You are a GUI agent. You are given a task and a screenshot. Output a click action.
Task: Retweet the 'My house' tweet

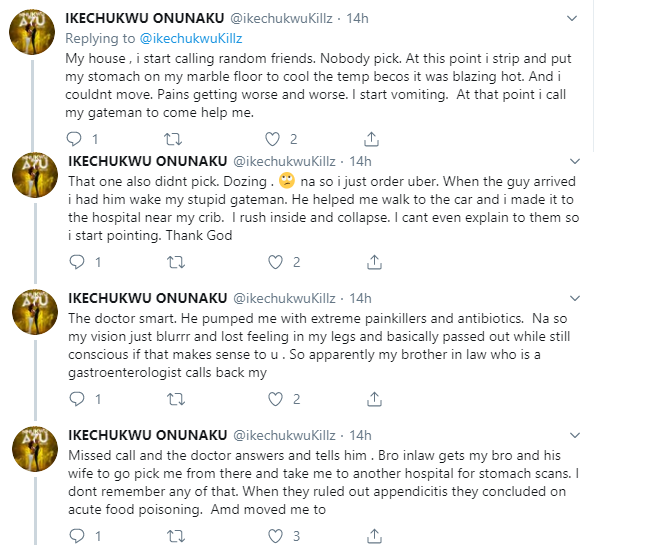(173, 139)
